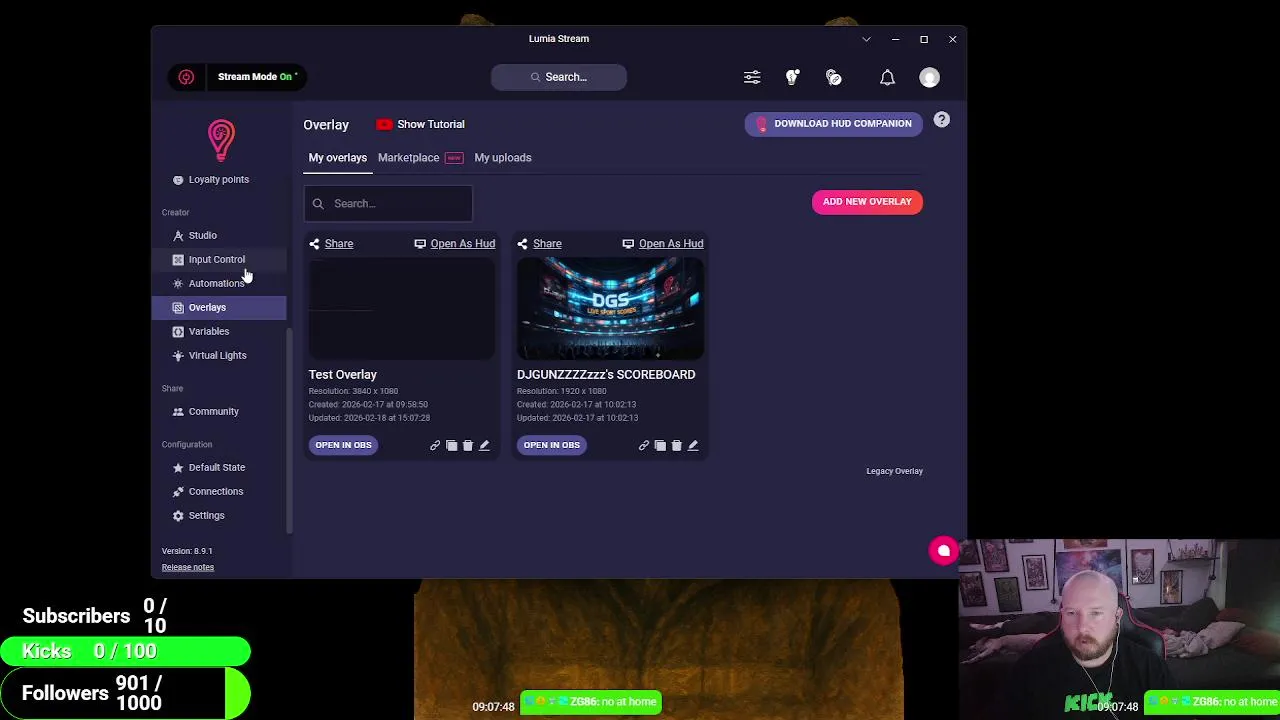This screenshot has width=1280, height=720.
Task: Click Version: 8.9.1 text
Action: pos(187,552)
